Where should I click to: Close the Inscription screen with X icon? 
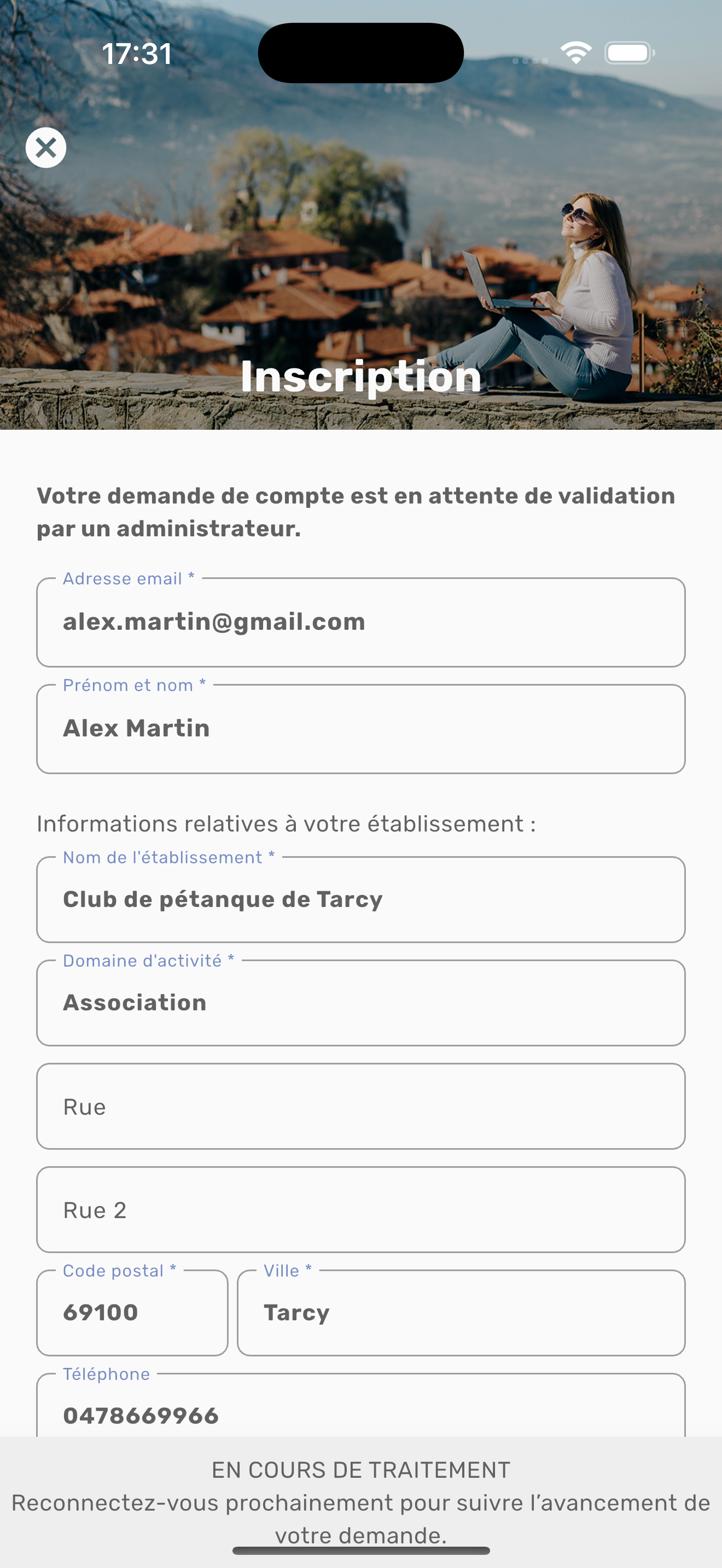click(45, 147)
